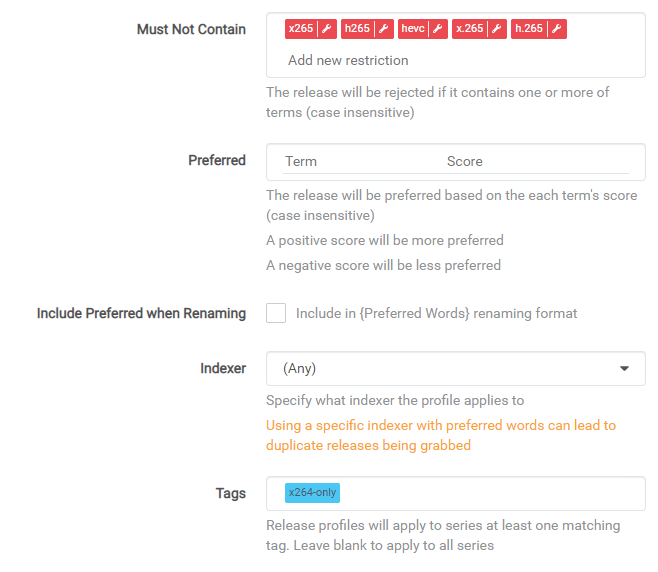Viewport: 658px width, 572px height.
Task: Enable Include Preferred when Renaming checkbox
Action: 276,313
